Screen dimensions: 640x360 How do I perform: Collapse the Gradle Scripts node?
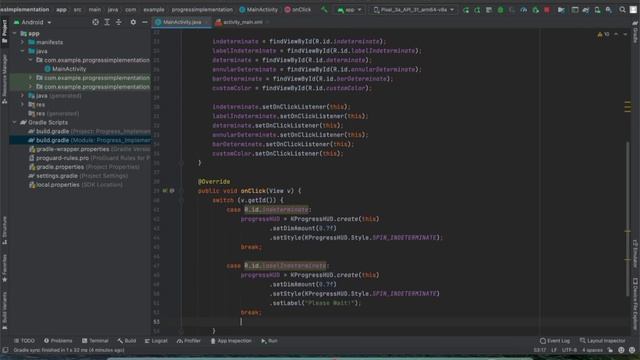pos(15,122)
